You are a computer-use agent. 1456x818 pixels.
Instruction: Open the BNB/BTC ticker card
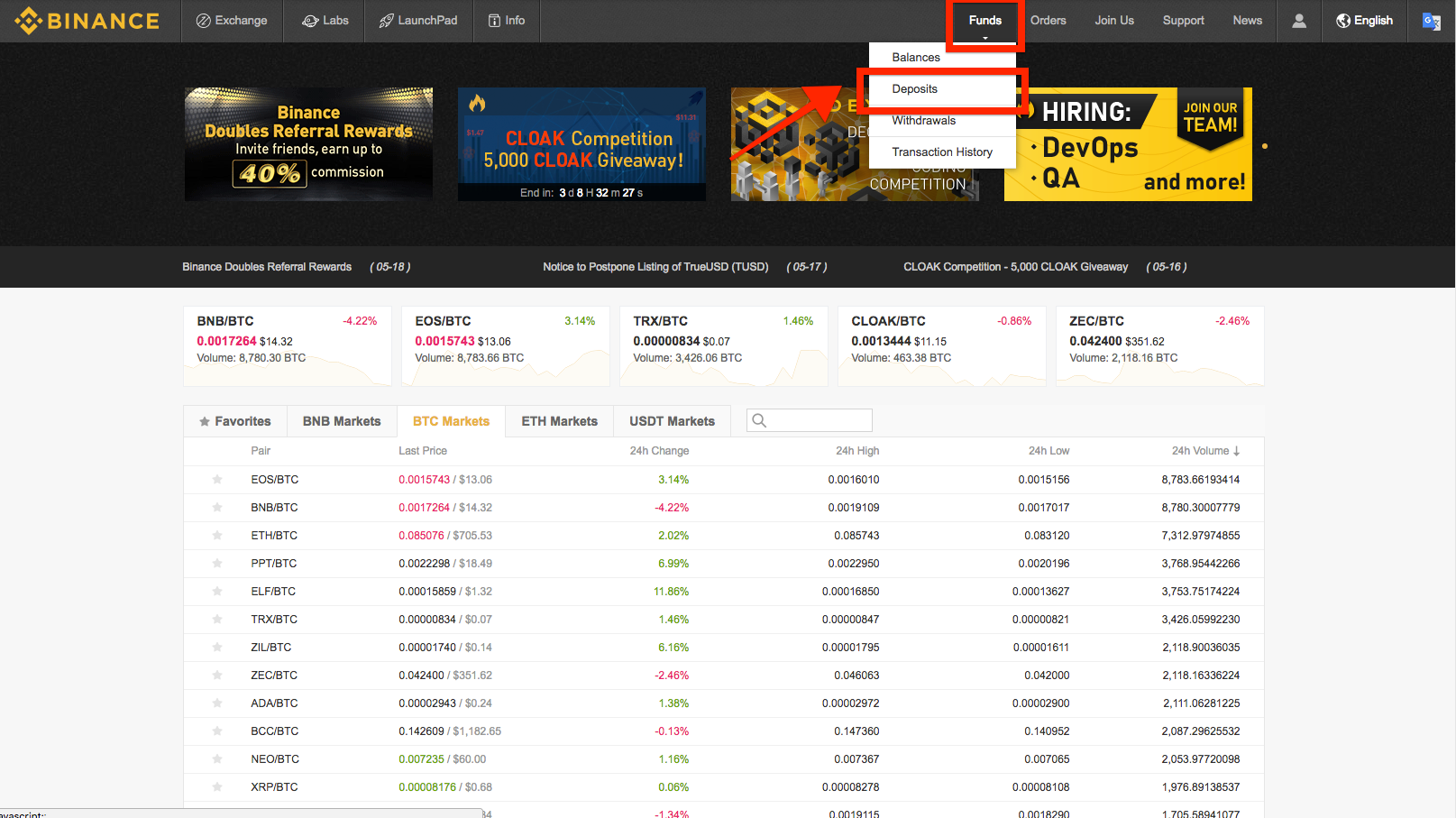288,346
